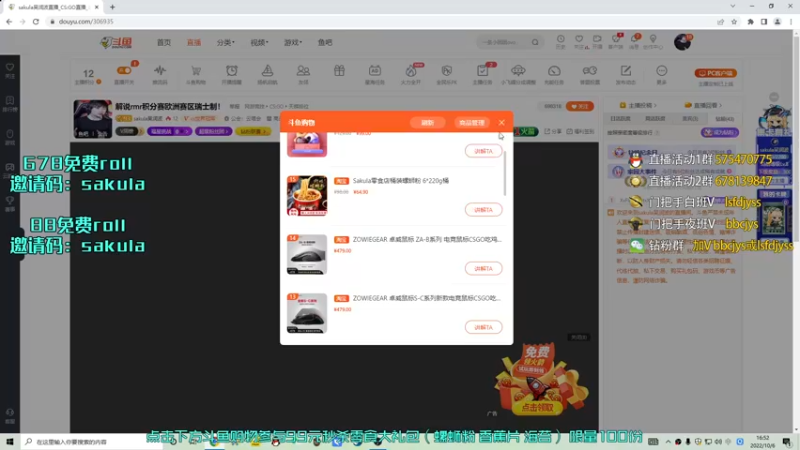Open the user avatar in header
This screenshot has height=450, width=800.
[682, 42]
